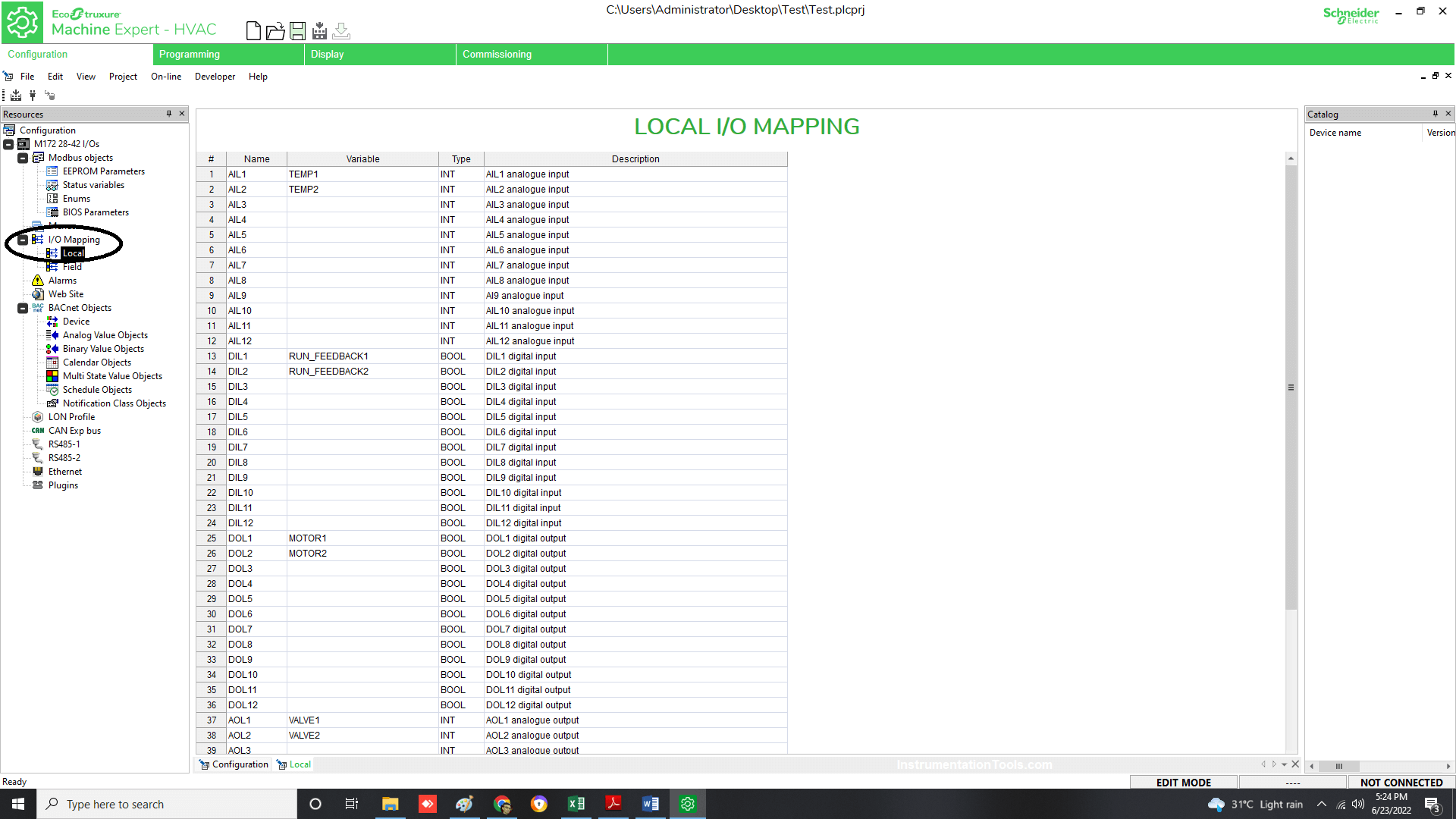1456x819 pixels.
Task: Click the vertical scrollbar of mapping table
Action: [1291, 388]
